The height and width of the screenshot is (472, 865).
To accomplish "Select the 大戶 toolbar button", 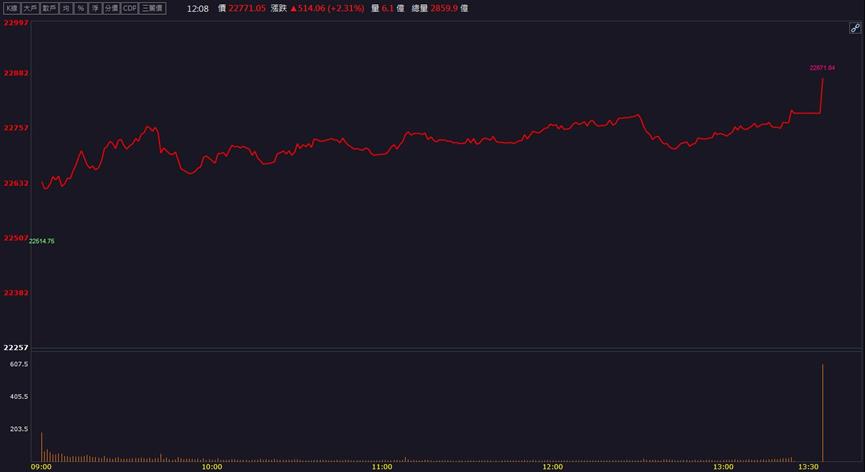I will point(30,8).
